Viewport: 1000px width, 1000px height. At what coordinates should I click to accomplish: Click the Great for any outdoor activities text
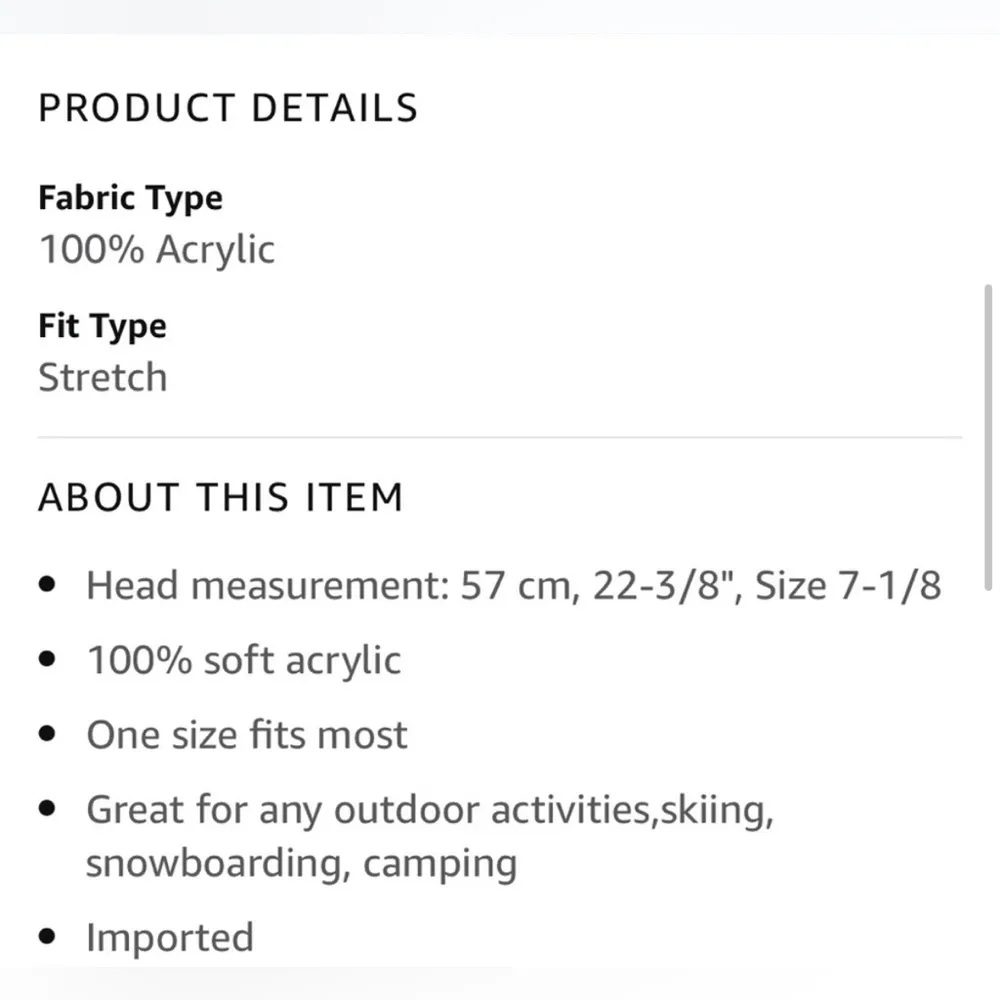(x=430, y=810)
